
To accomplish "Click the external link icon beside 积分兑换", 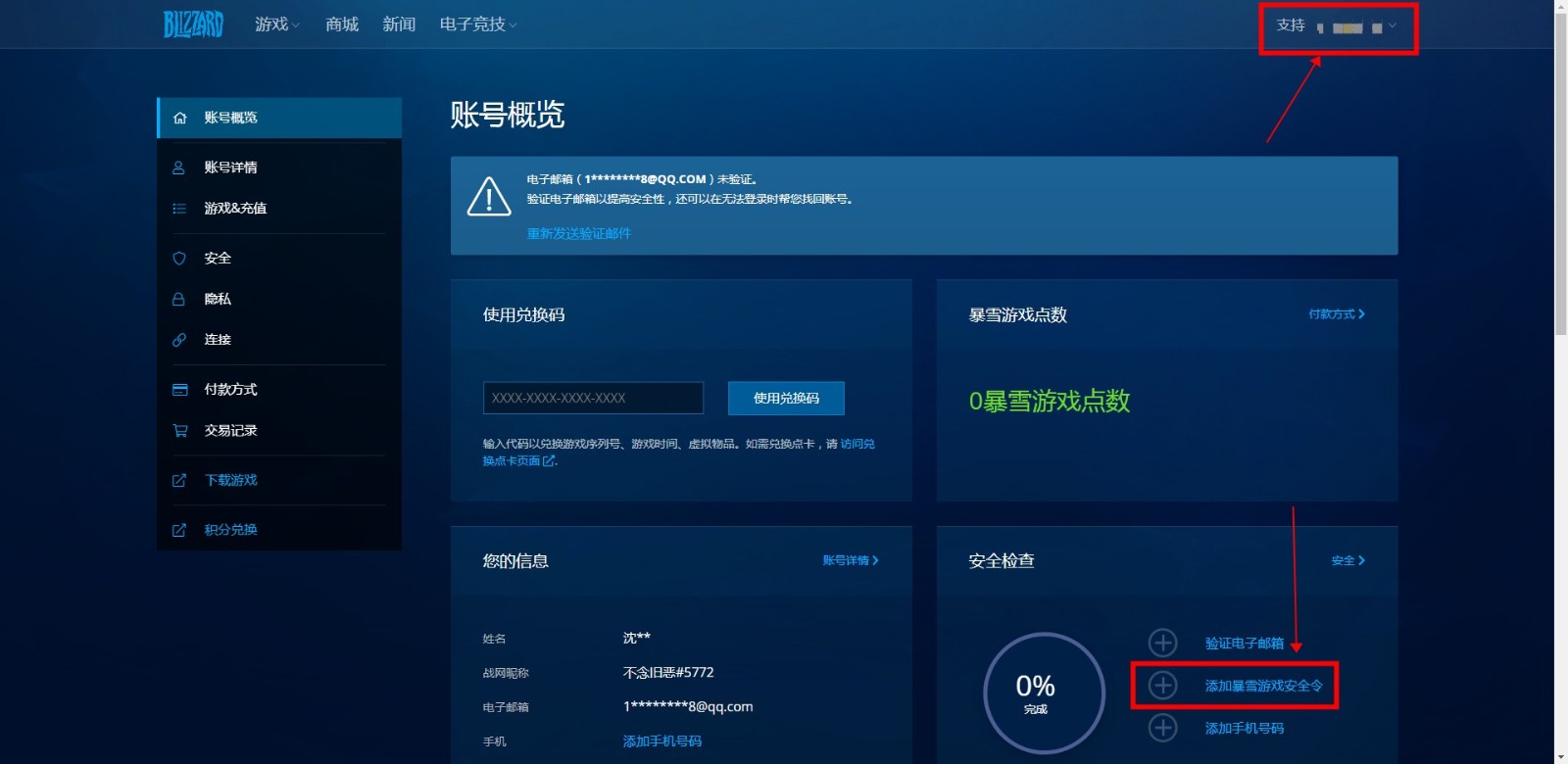I will click(178, 530).
